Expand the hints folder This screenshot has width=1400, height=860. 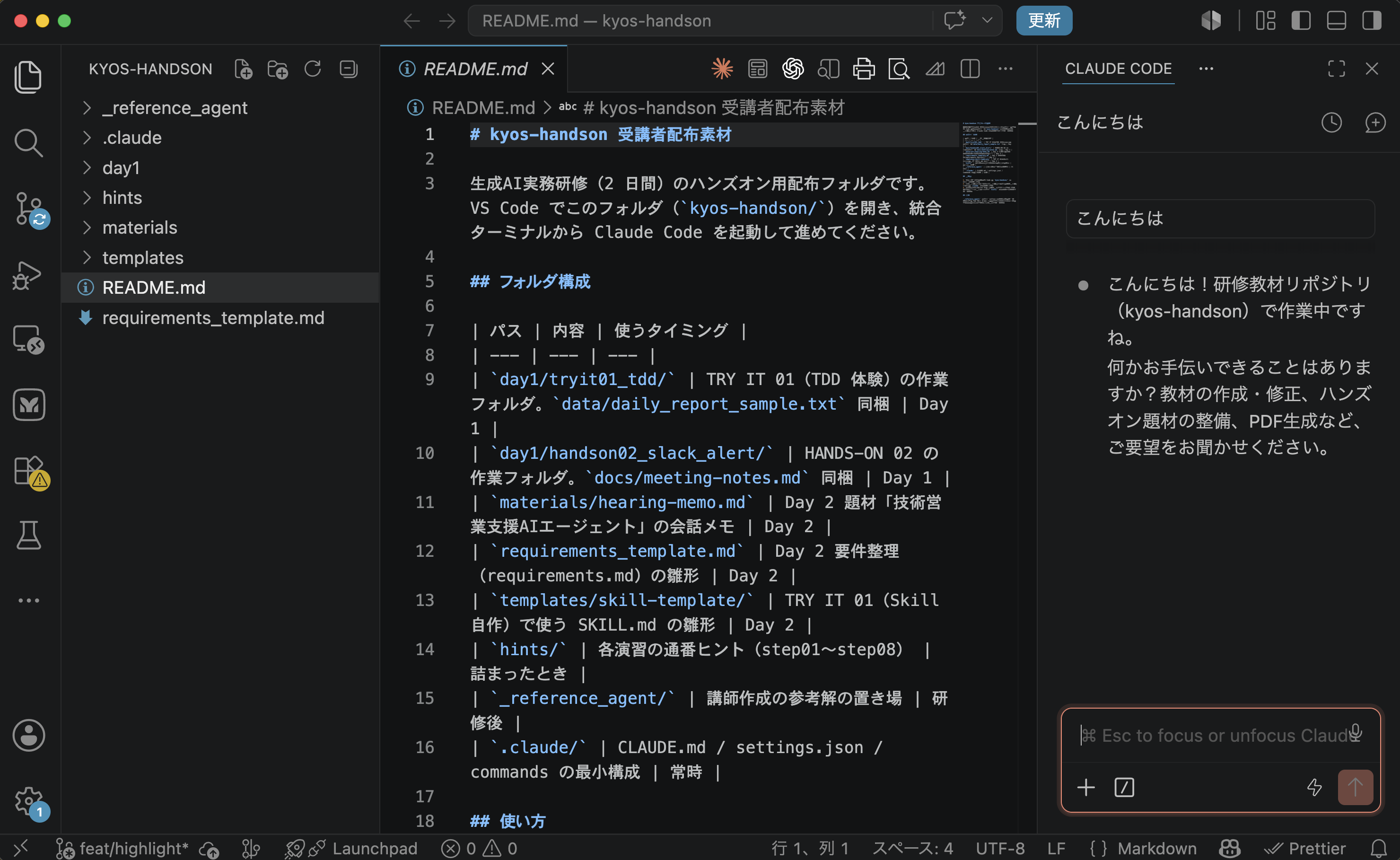(219, 197)
